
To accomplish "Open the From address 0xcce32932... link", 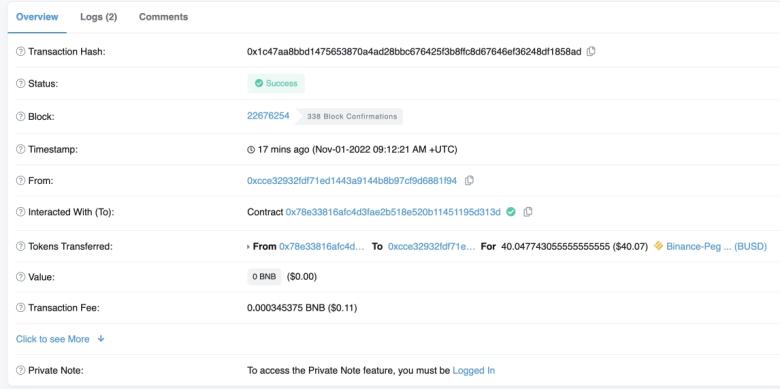I will 352,181.
